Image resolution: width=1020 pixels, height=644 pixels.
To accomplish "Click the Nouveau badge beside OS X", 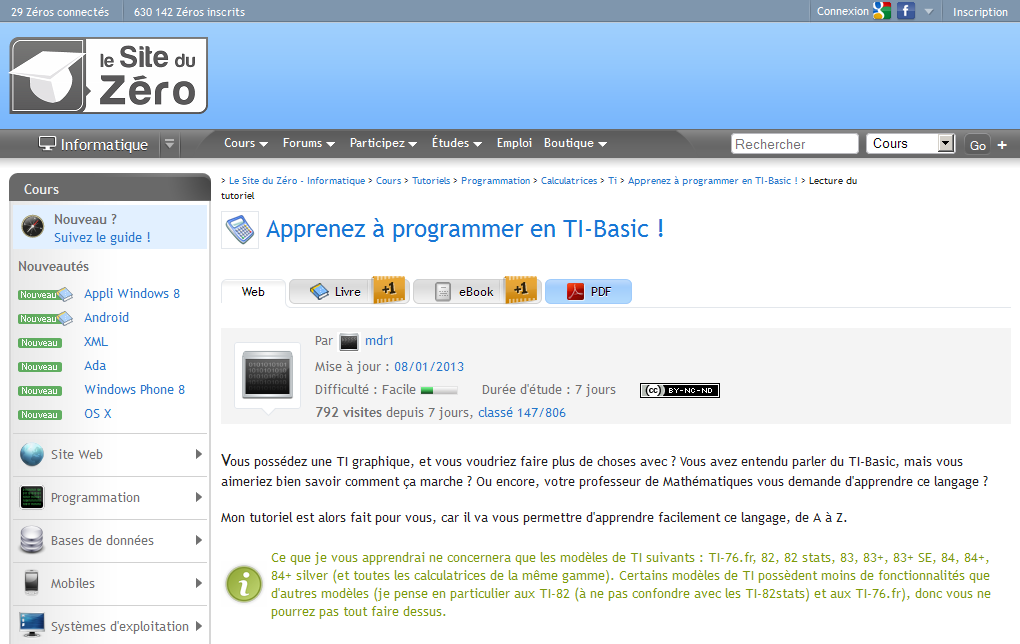I will [x=40, y=415].
